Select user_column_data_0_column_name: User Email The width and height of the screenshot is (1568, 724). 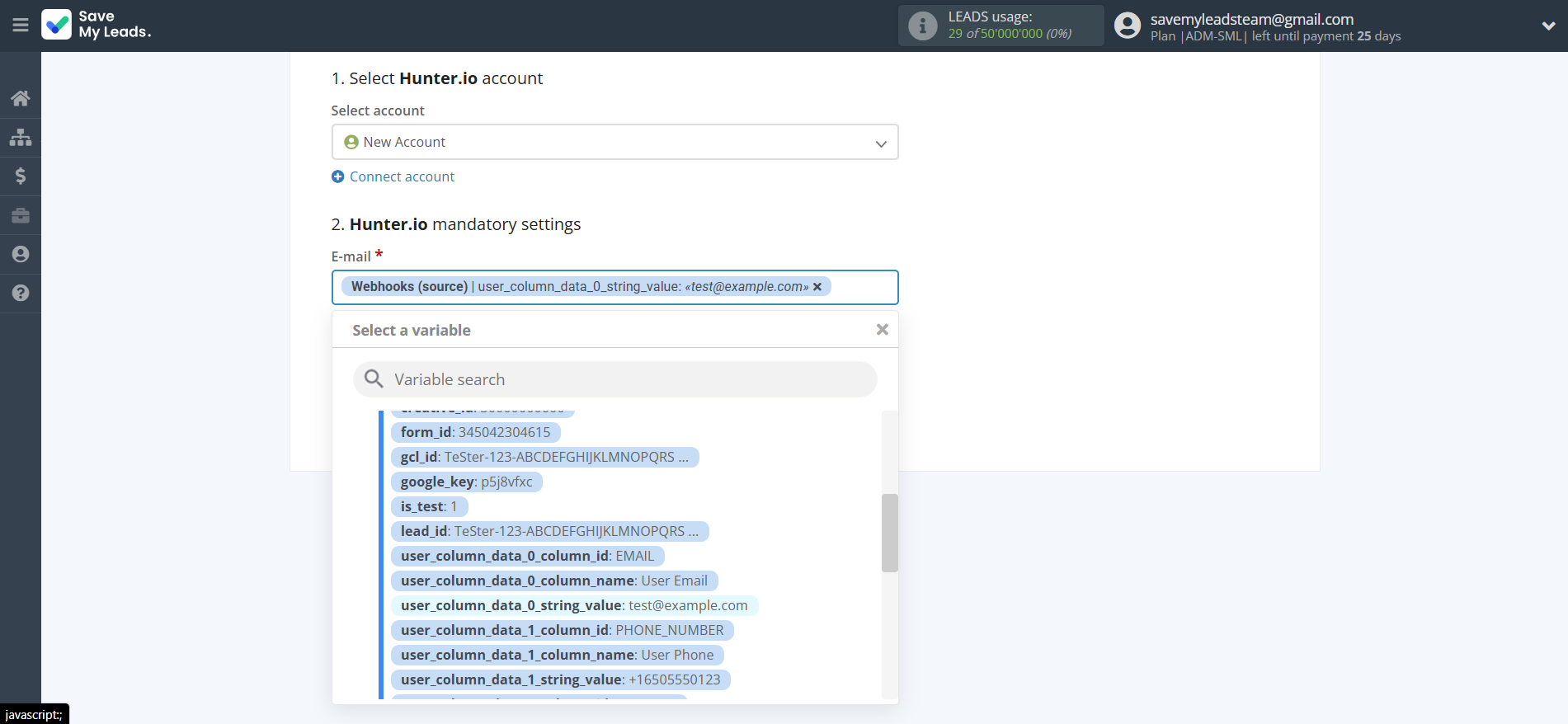(554, 581)
